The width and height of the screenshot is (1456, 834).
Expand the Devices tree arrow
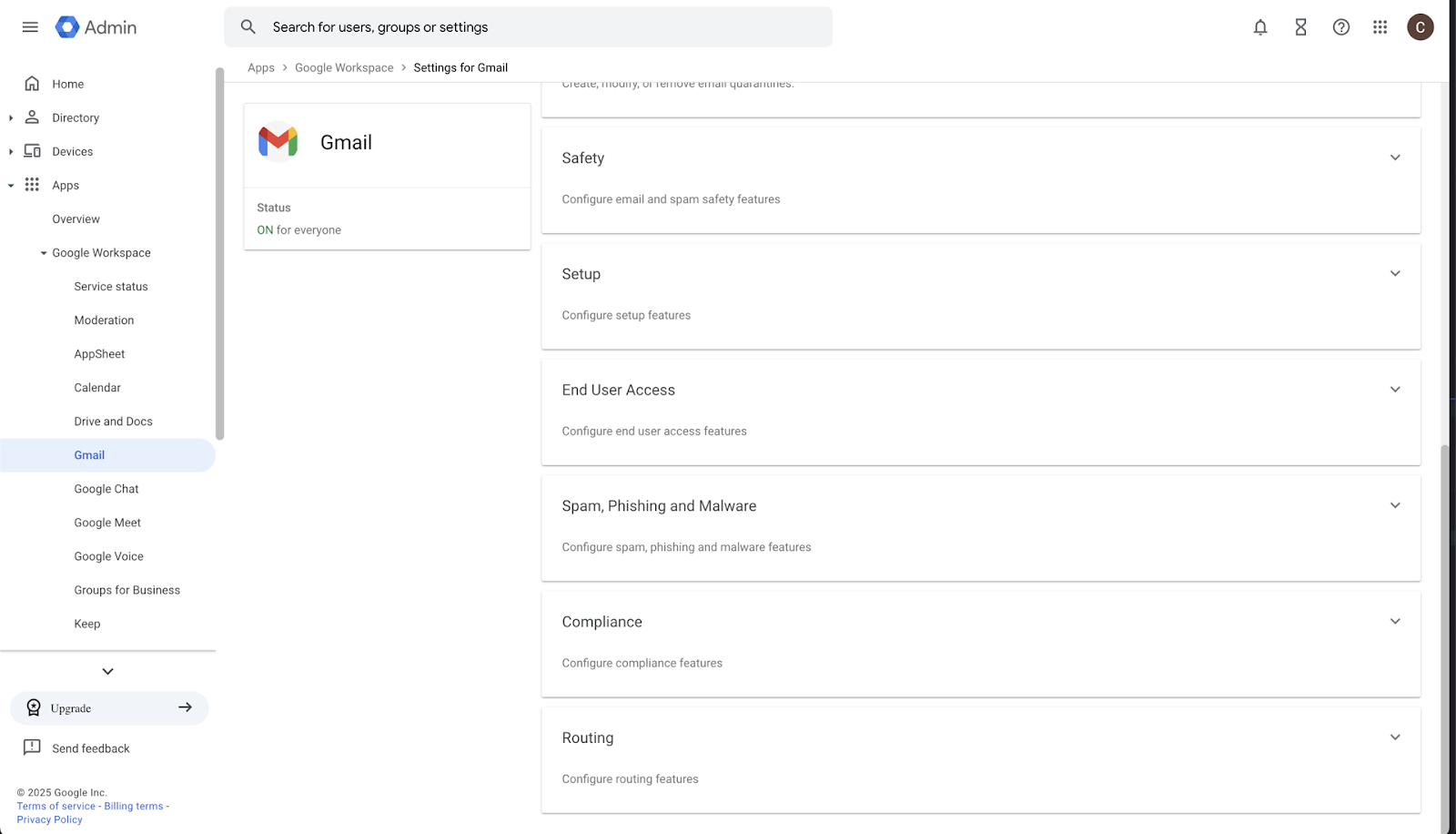(11, 151)
